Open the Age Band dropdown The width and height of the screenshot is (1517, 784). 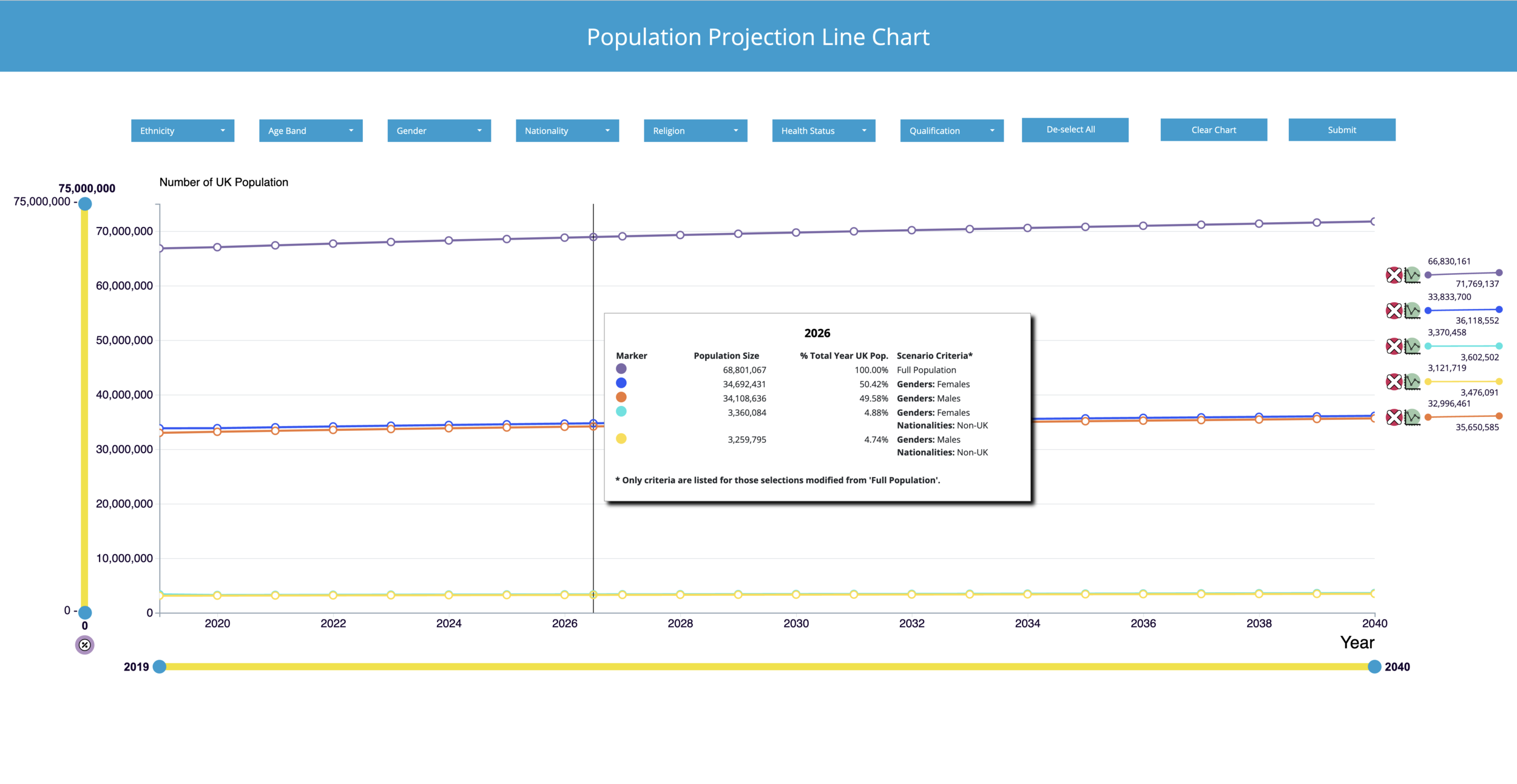[x=311, y=130]
